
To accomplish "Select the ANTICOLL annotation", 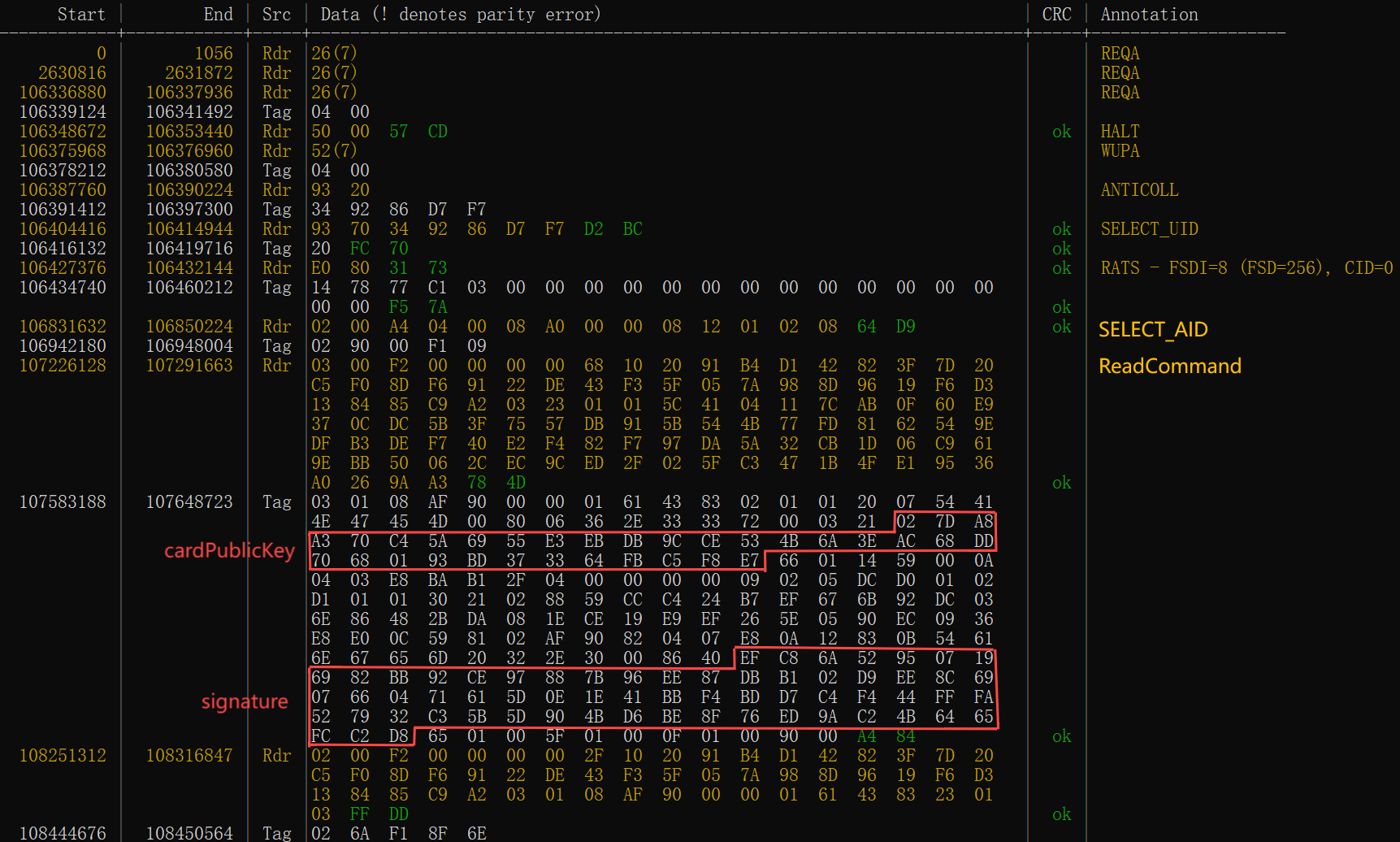I will pos(1139,190).
